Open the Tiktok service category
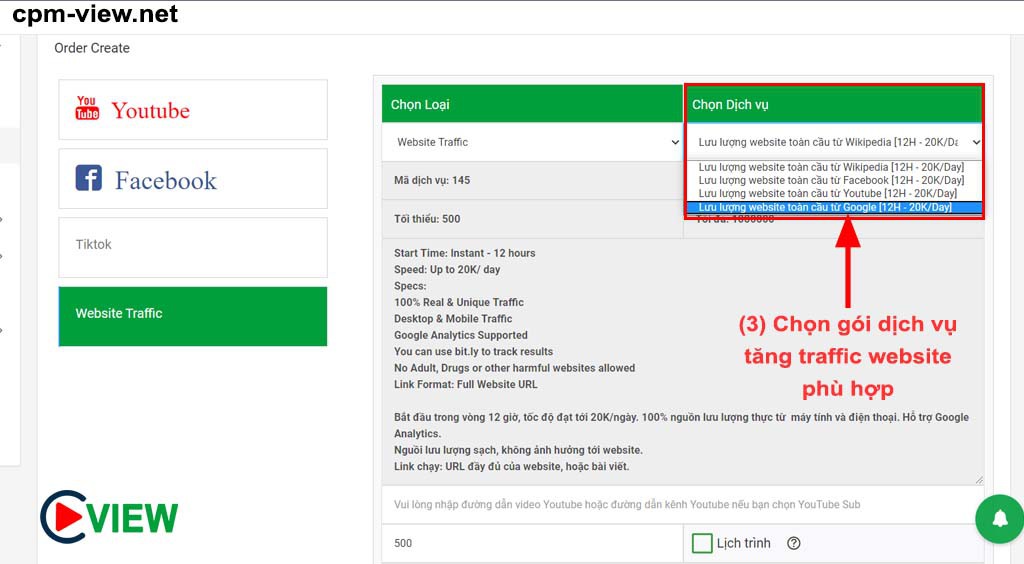The width and height of the screenshot is (1024, 564). [193, 247]
